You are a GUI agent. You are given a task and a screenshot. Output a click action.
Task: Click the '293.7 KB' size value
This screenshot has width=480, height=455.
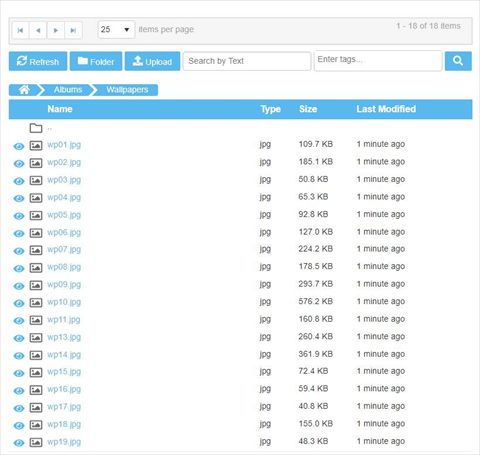316,284
